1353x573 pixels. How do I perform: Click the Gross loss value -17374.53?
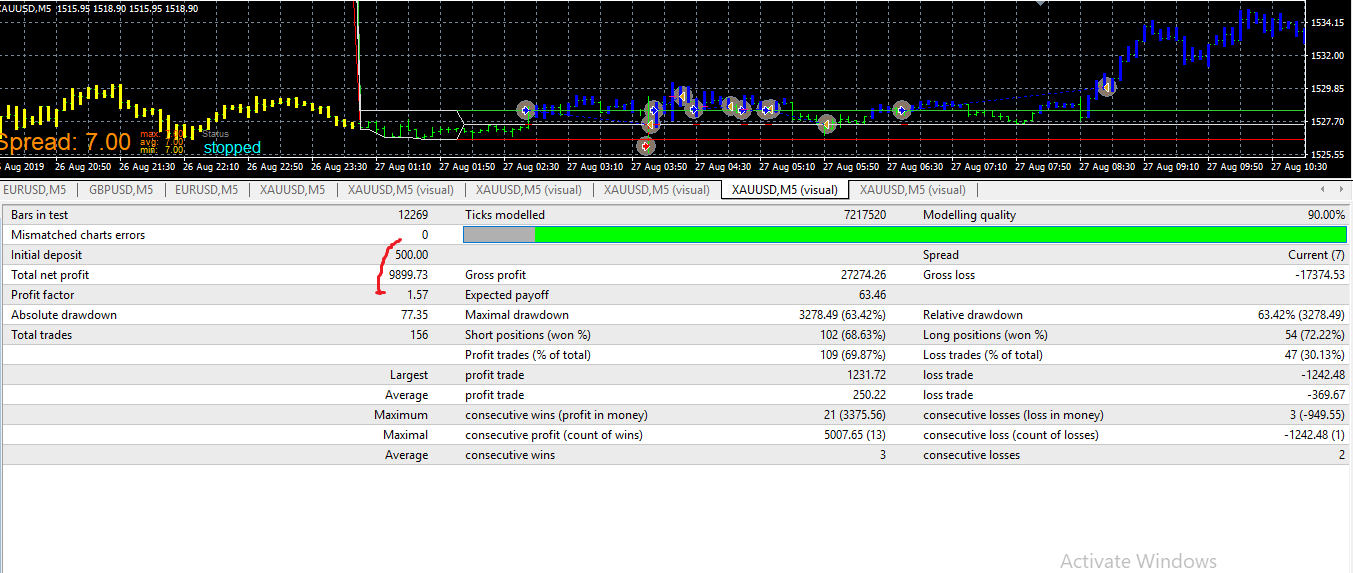(1319, 275)
